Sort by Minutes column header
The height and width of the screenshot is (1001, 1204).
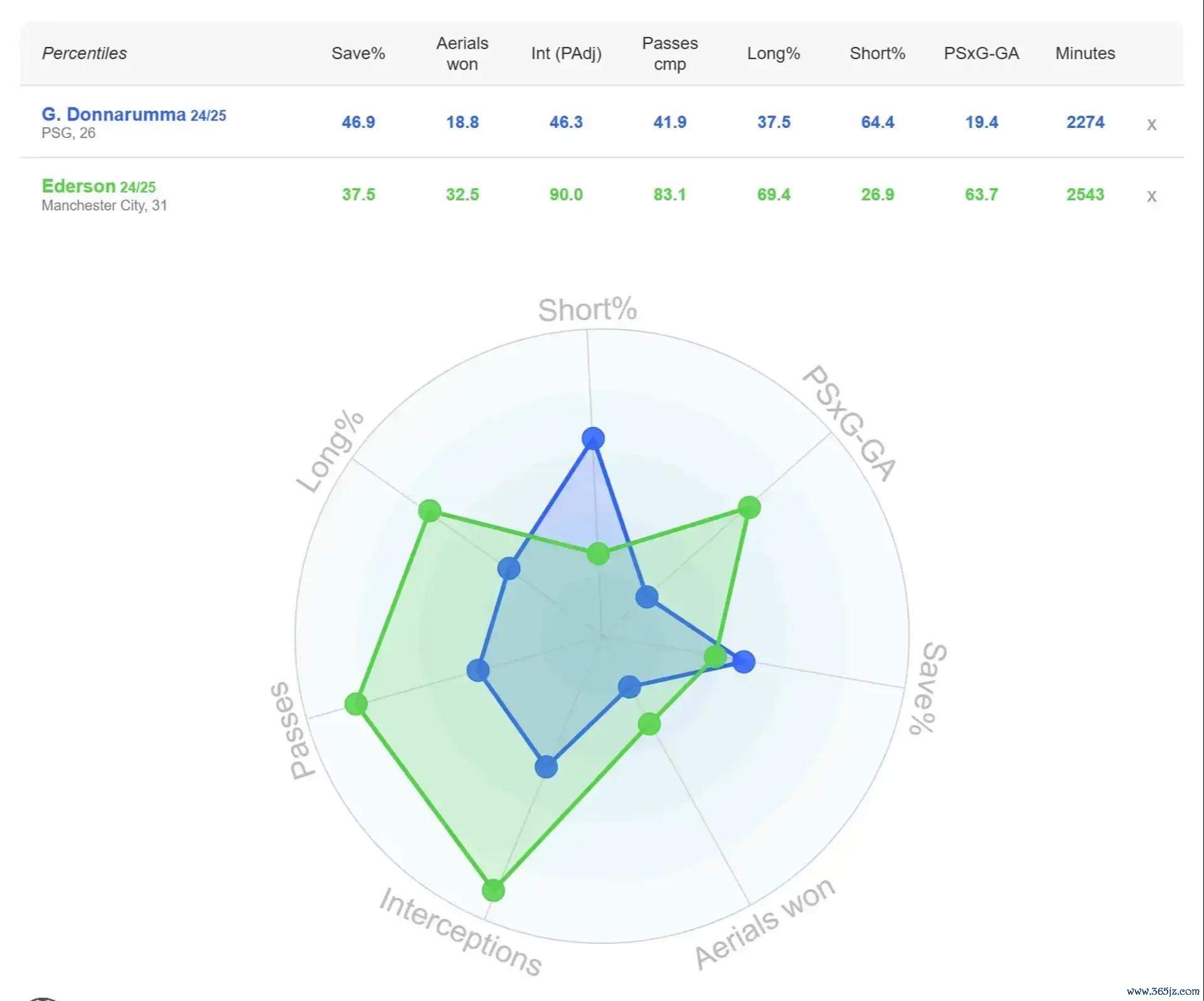click(1085, 53)
